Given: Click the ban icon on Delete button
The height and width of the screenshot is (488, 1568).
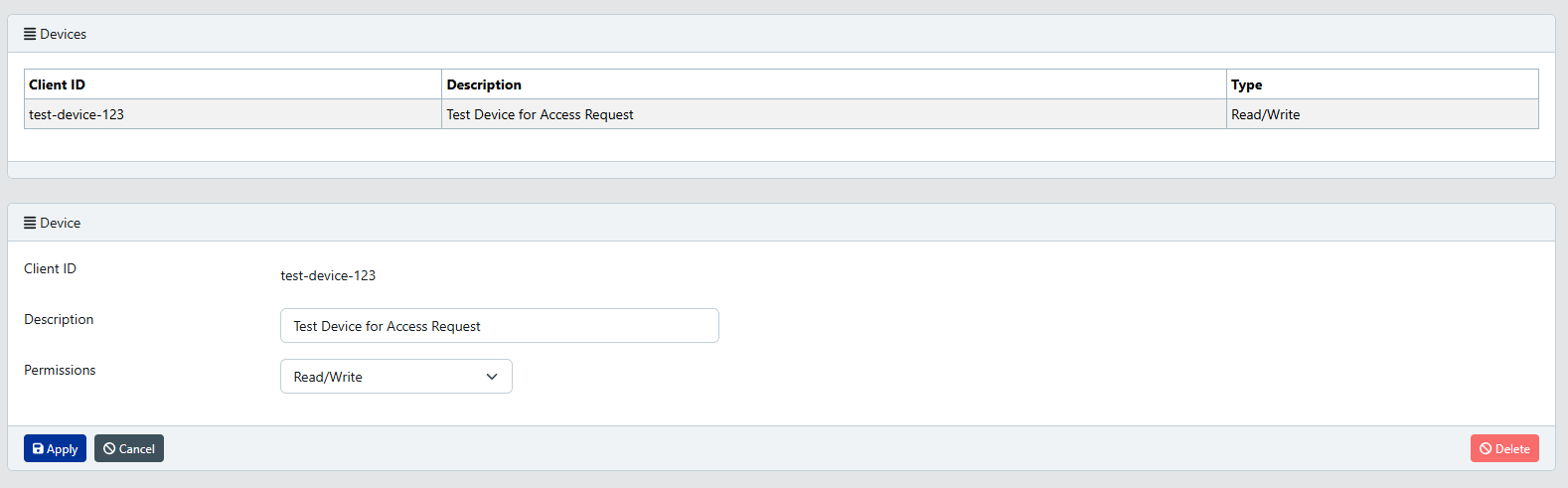Looking at the screenshot, I should pyautogui.click(x=1486, y=449).
